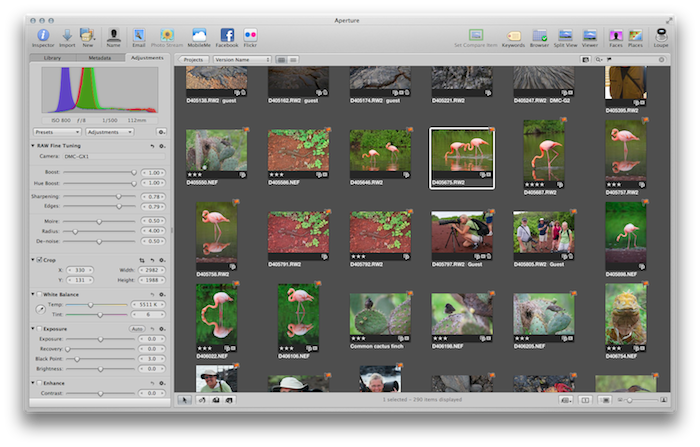
Task: Enable the Enhance adjustment checkbox
Action: (x=39, y=383)
